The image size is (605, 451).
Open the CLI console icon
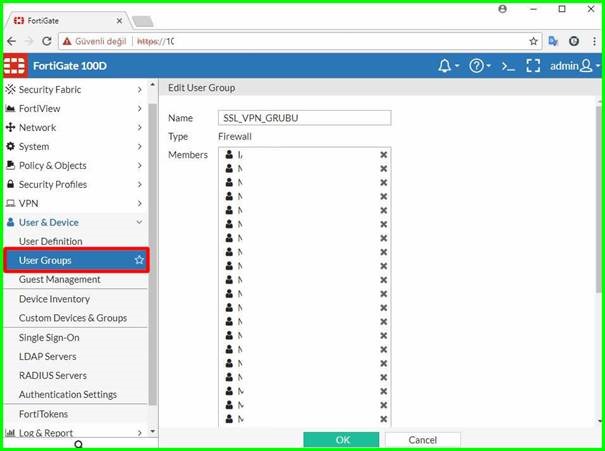point(508,66)
